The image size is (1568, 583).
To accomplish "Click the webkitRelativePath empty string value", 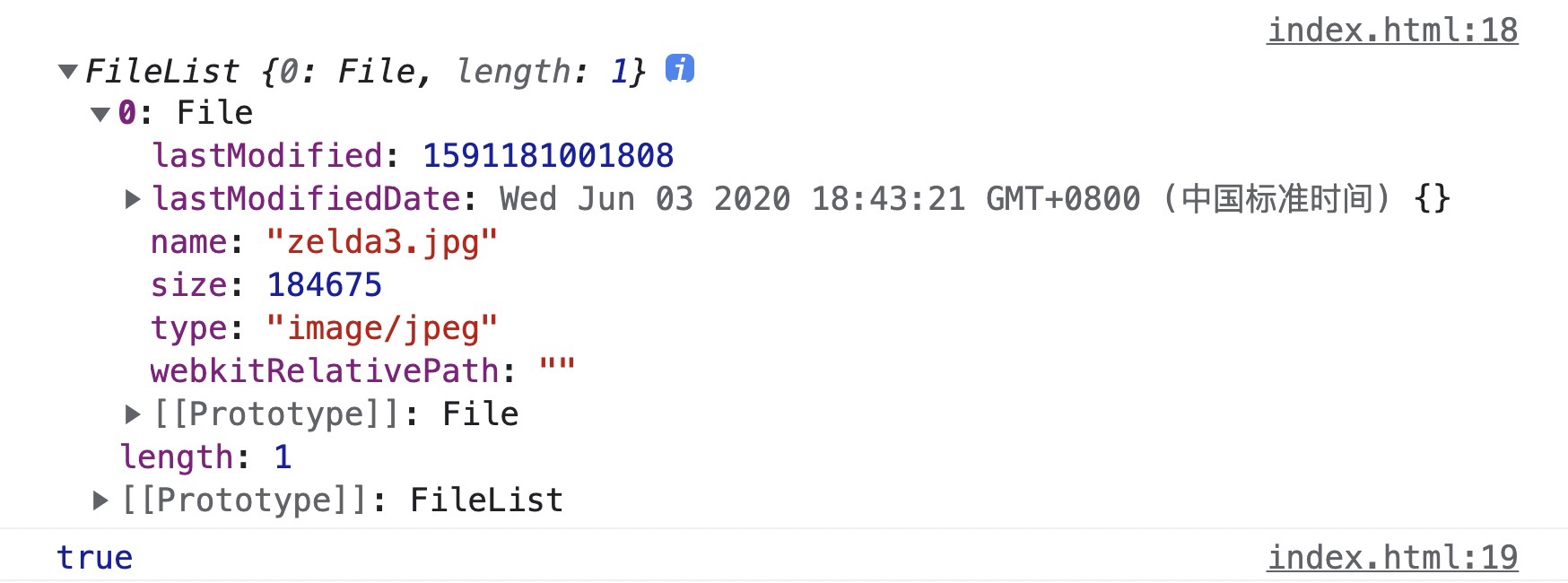I will tap(557, 369).
